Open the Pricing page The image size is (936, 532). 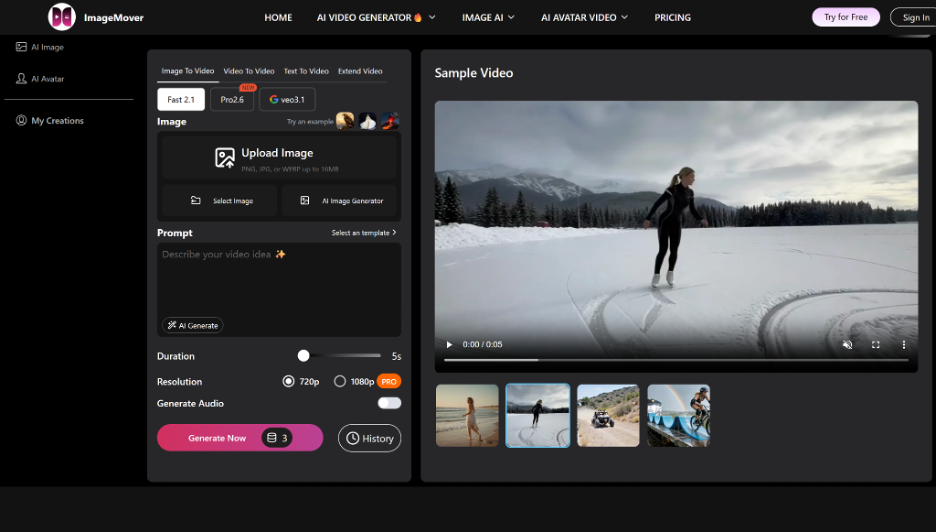[672, 17]
